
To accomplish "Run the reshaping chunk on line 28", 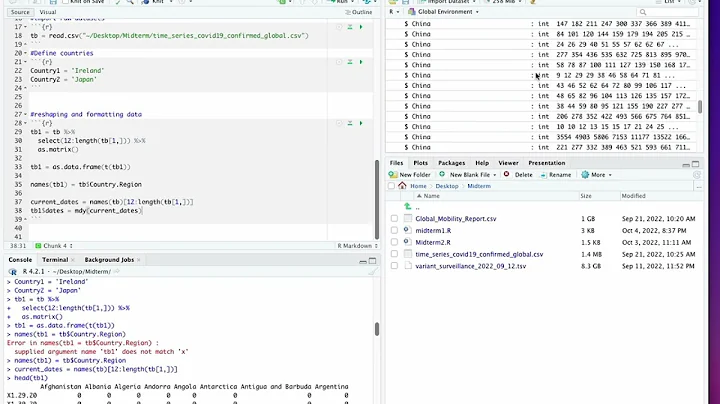I will tap(361, 123).
